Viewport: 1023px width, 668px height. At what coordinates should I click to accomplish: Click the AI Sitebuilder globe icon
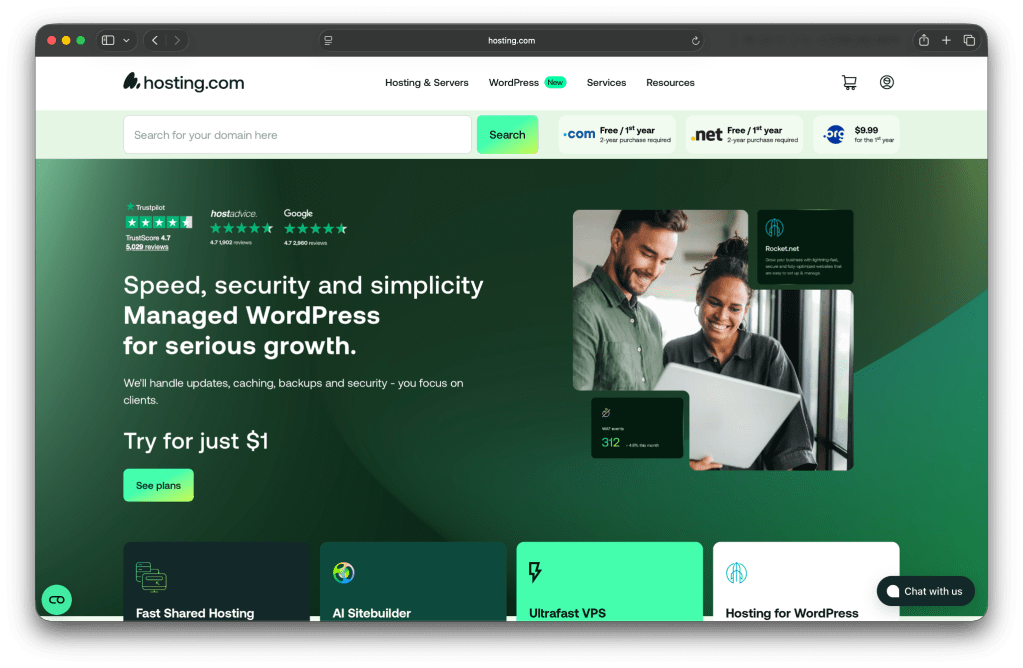coord(343,573)
